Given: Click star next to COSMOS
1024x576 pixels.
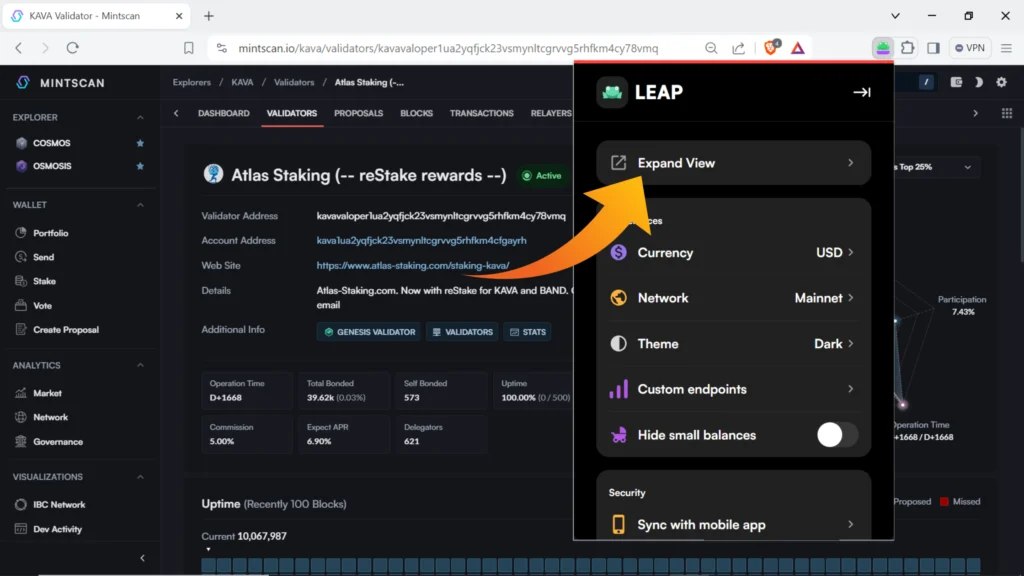Looking at the screenshot, I should (140, 143).
